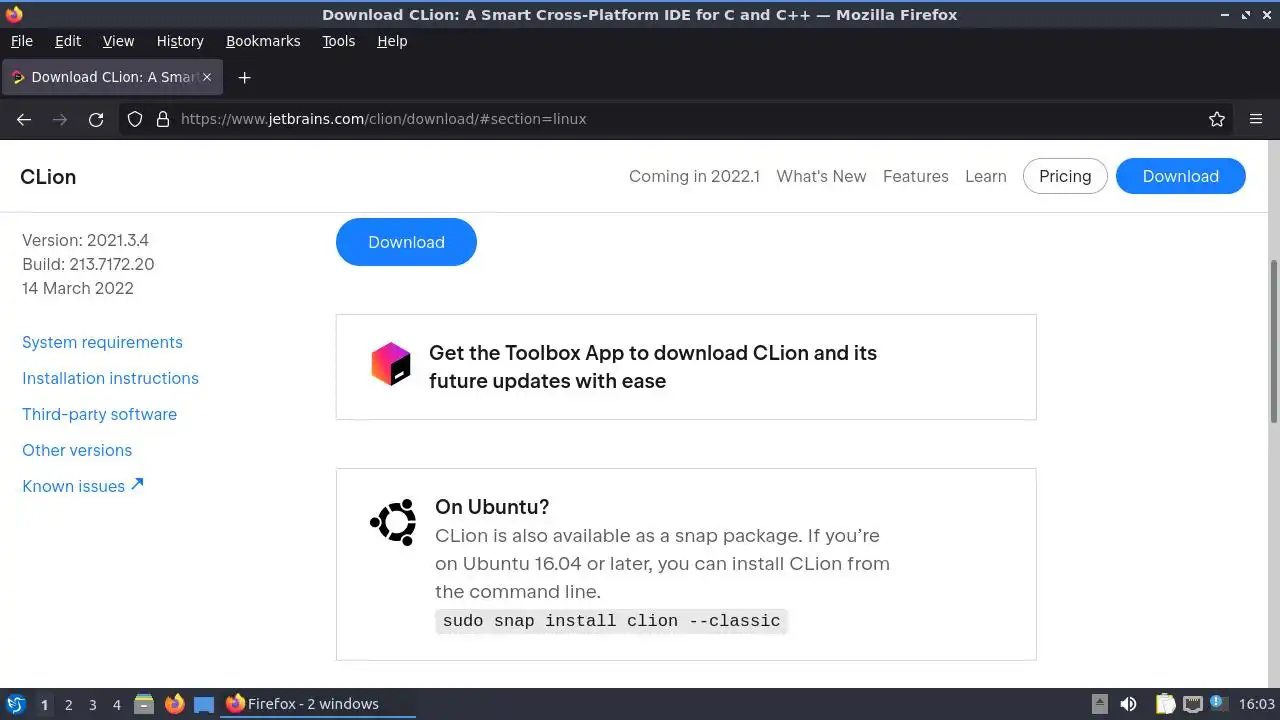
Task: Bookmark this page with the star
Action: pos(1217,119)
